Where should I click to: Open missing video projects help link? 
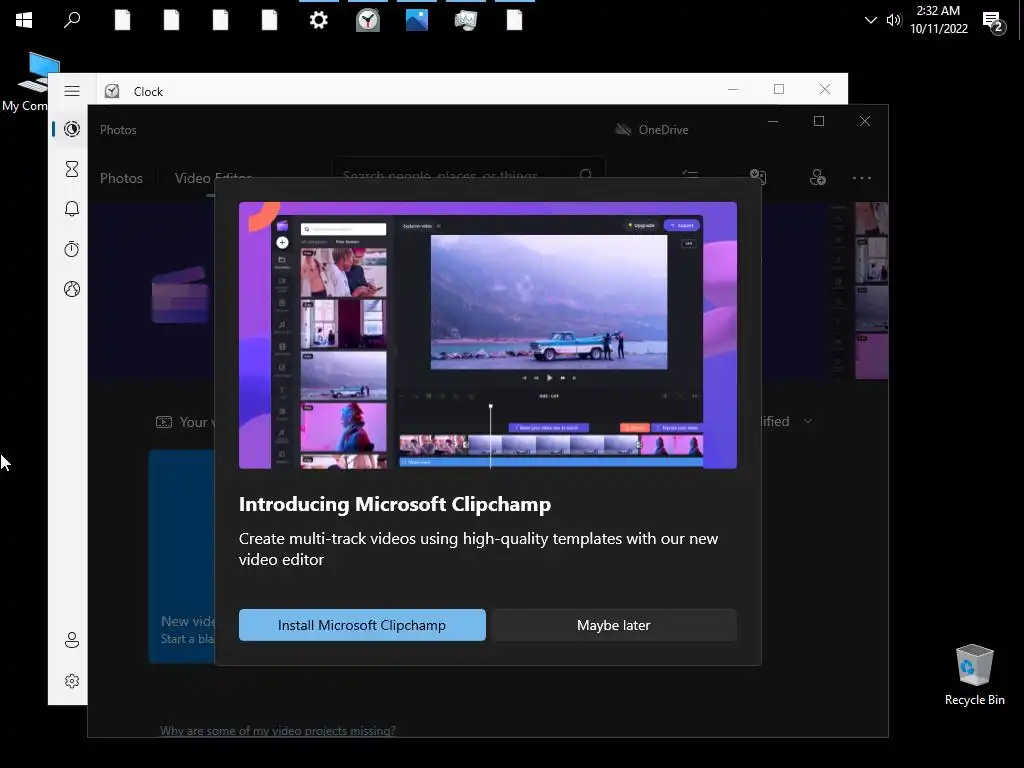[278, 731]
